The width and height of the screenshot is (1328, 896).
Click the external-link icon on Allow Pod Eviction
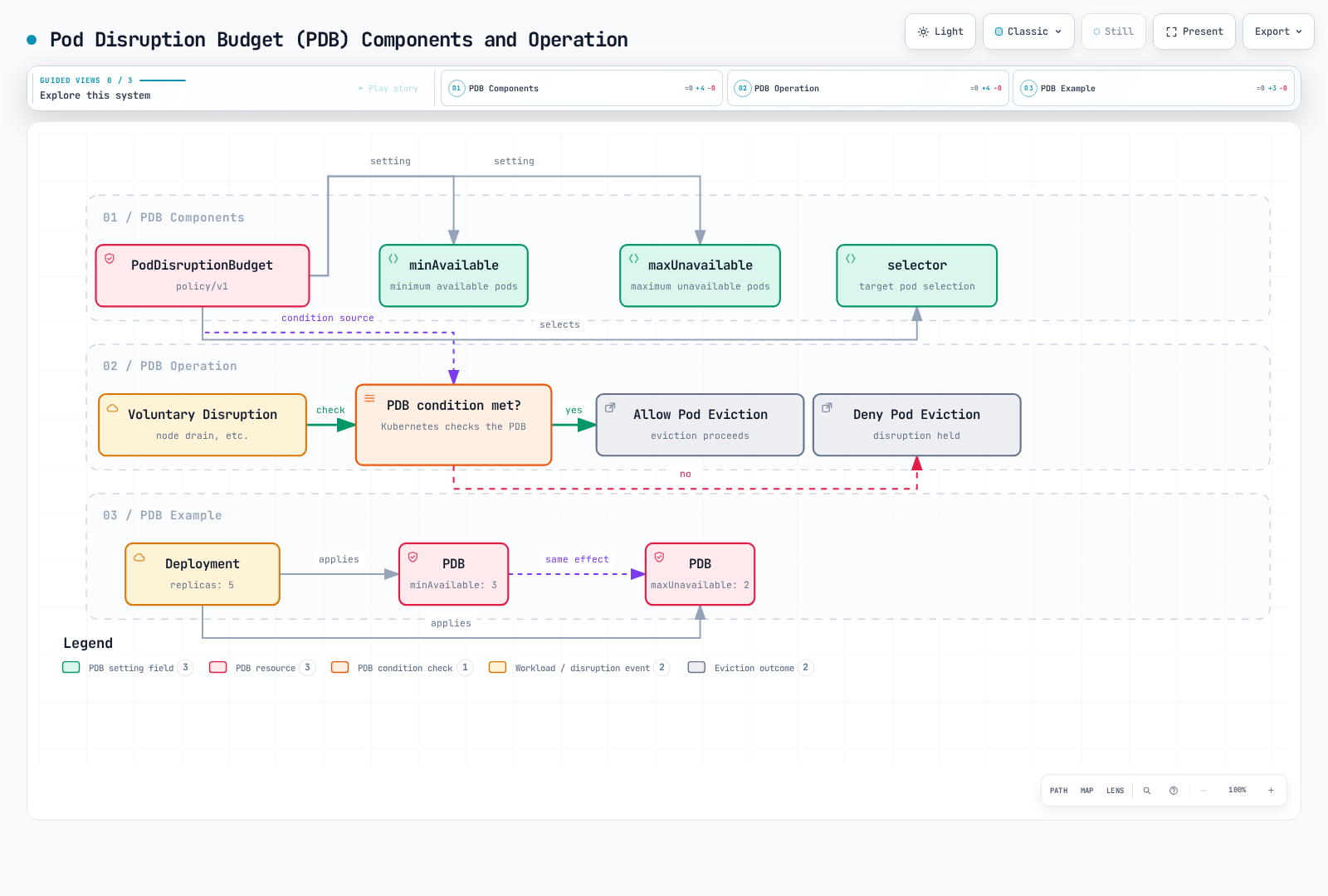pyautogui.click(x=610, y=408)
